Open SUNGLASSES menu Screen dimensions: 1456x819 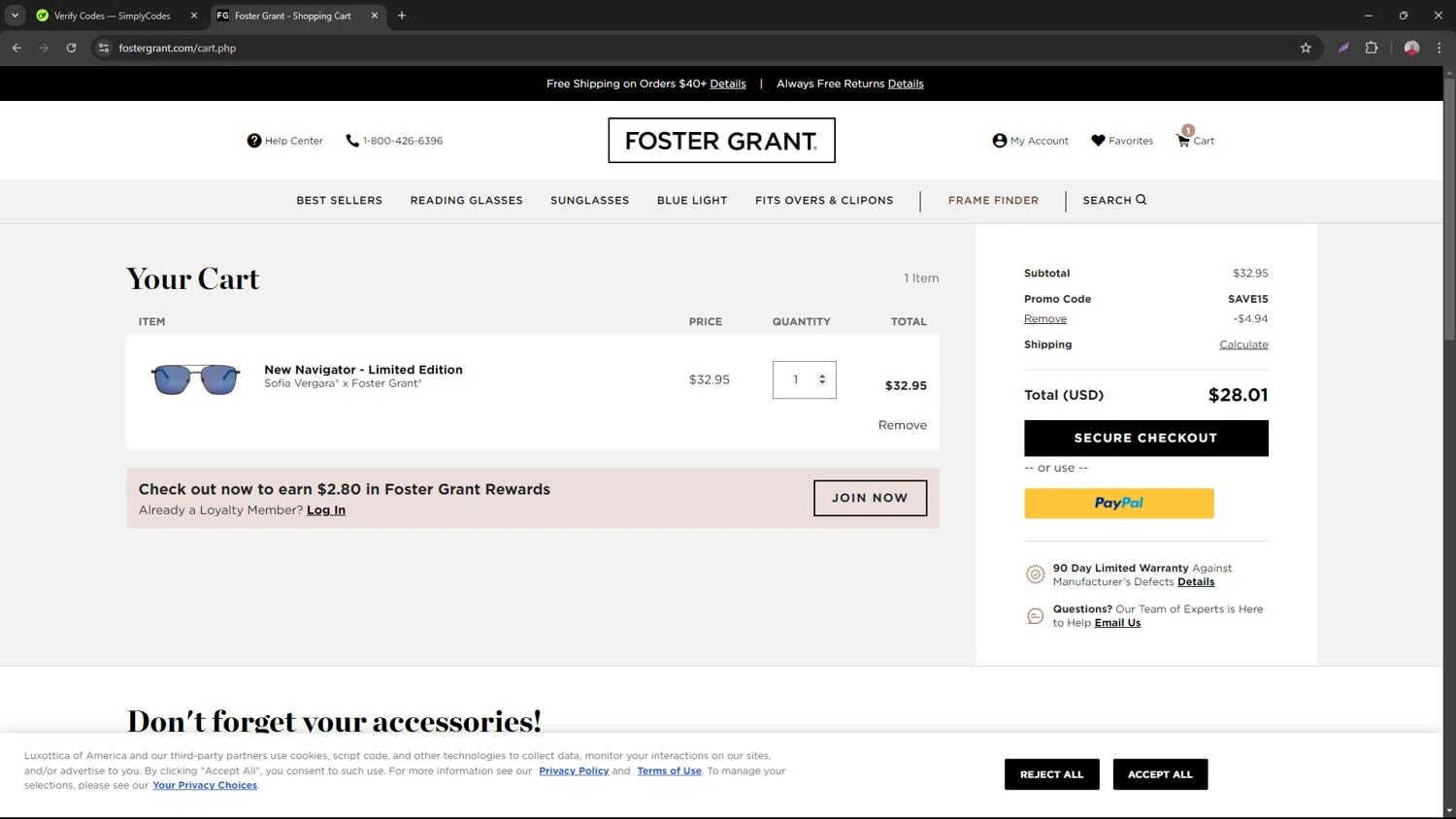click(589, 200)
